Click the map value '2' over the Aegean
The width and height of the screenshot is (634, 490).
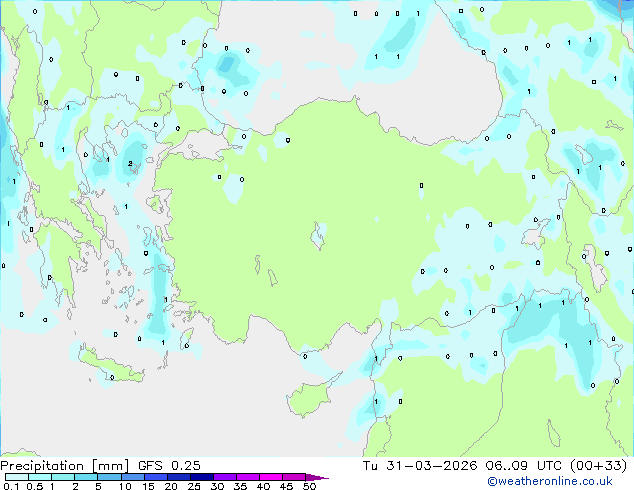pos(130,163)
